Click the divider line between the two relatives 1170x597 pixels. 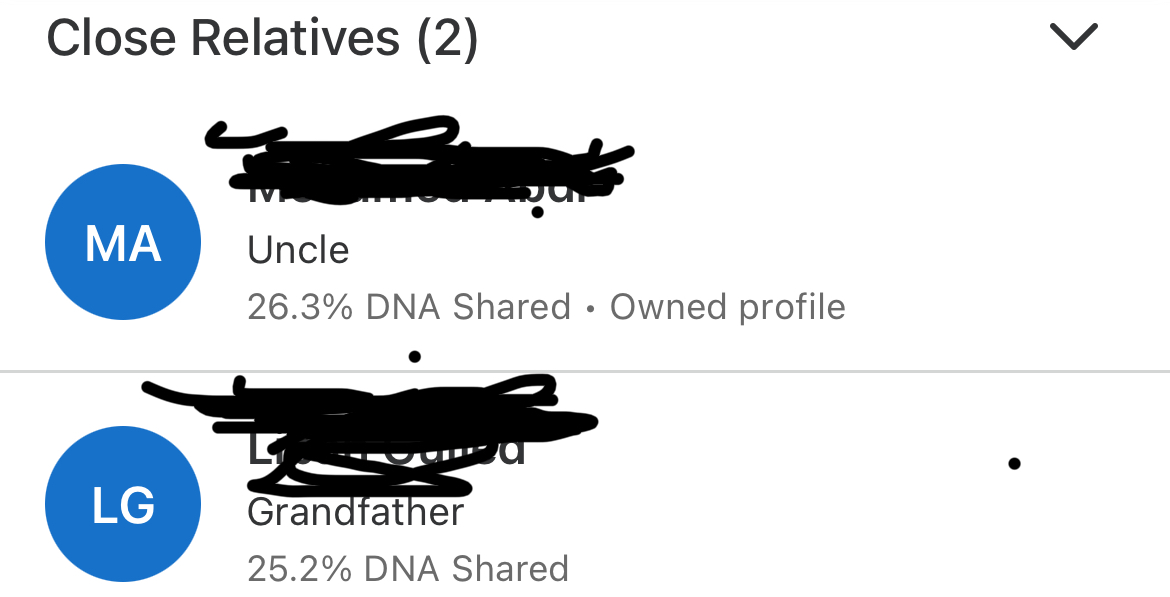[x=585, y=370]
